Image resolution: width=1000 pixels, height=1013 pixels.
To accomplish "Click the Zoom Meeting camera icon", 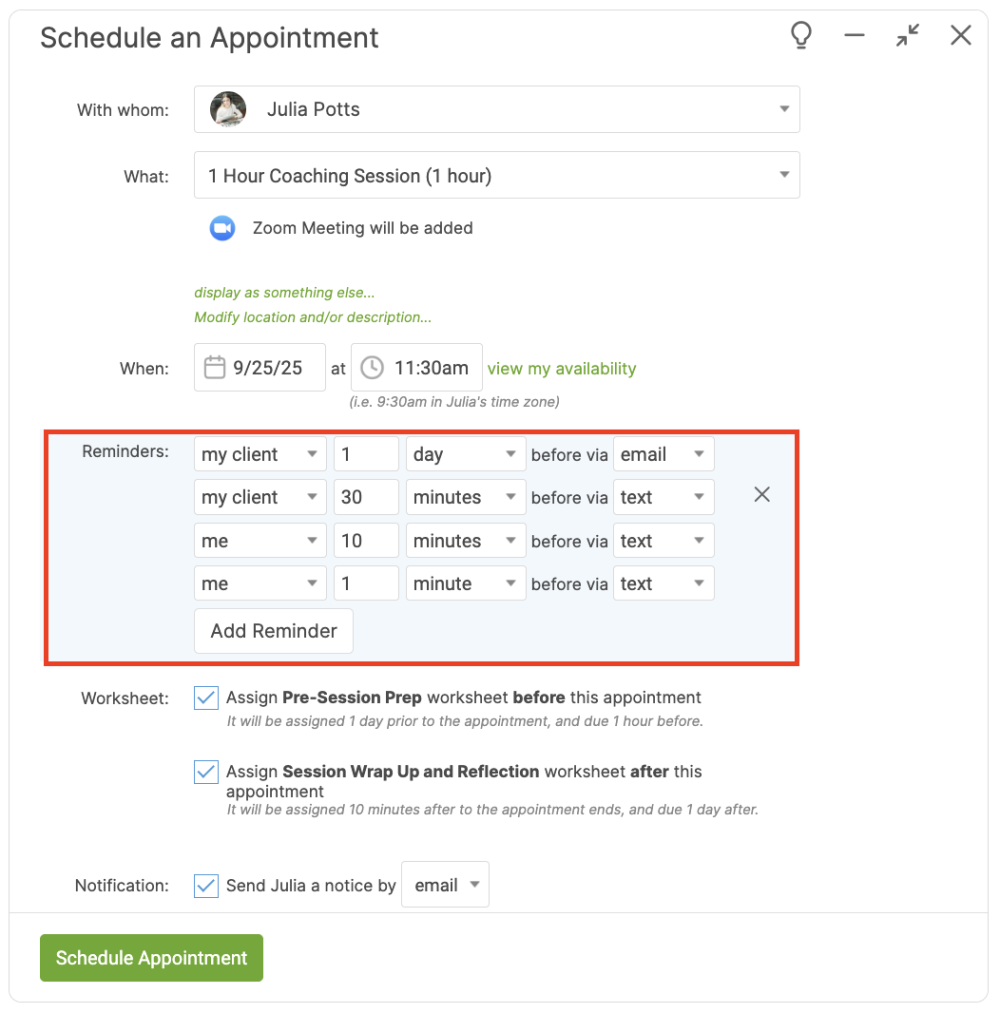I will [222, 228].
